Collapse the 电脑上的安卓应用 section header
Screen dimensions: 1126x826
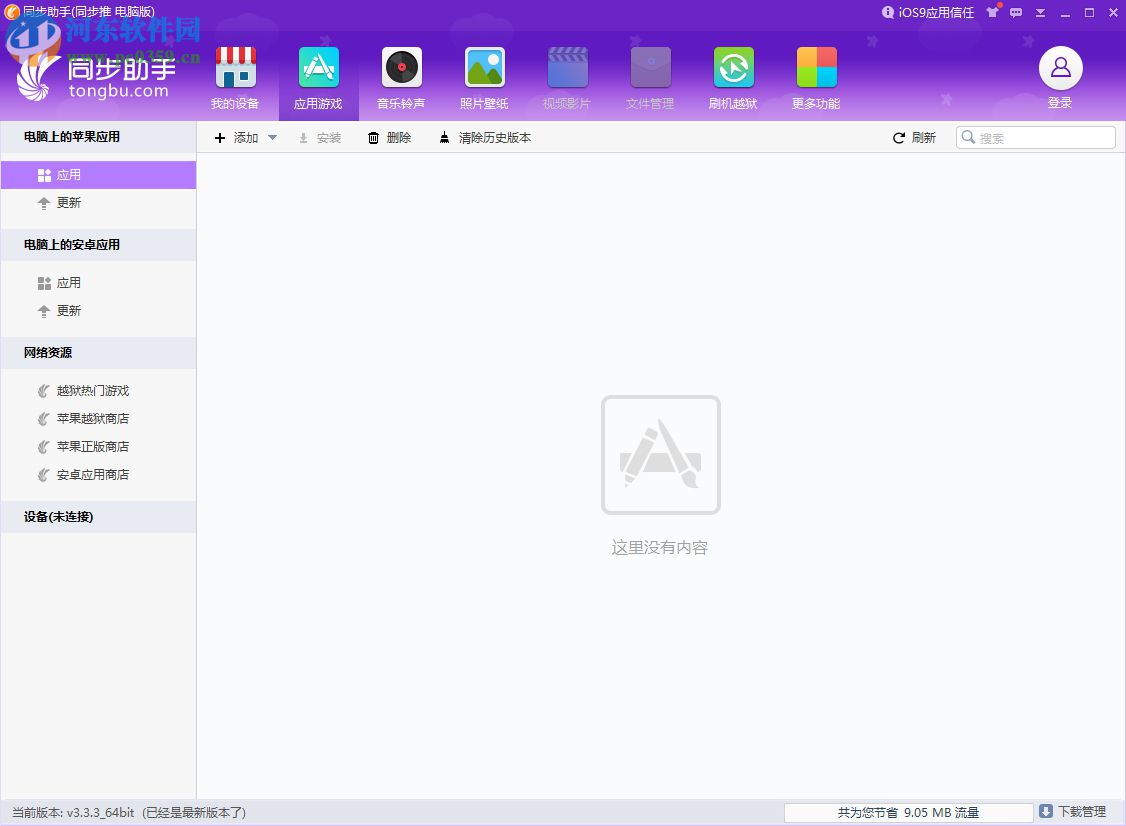click(98, 245)
